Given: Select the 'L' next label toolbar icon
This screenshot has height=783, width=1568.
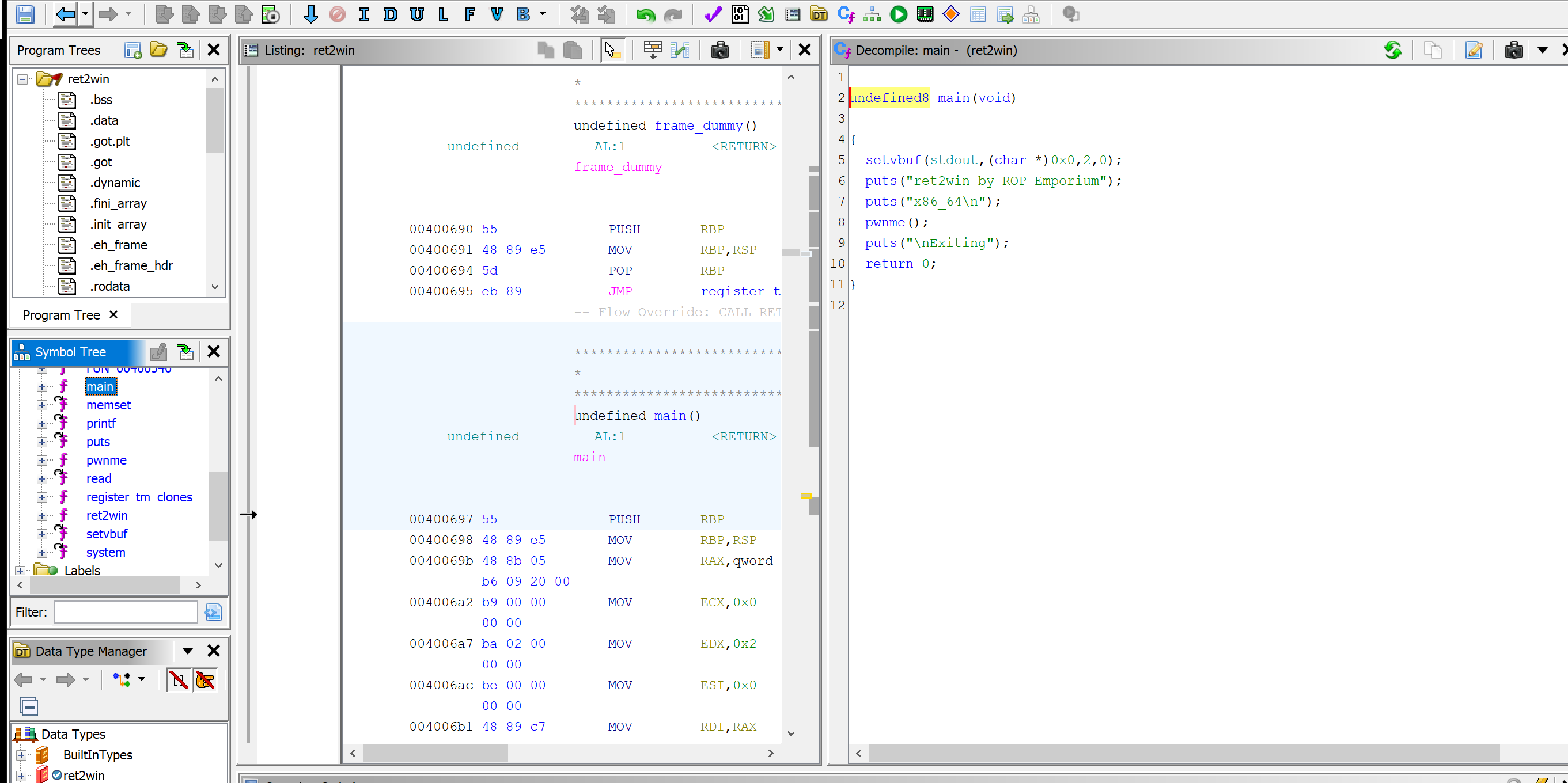Looking at the screenshot, I should [443, 14].
